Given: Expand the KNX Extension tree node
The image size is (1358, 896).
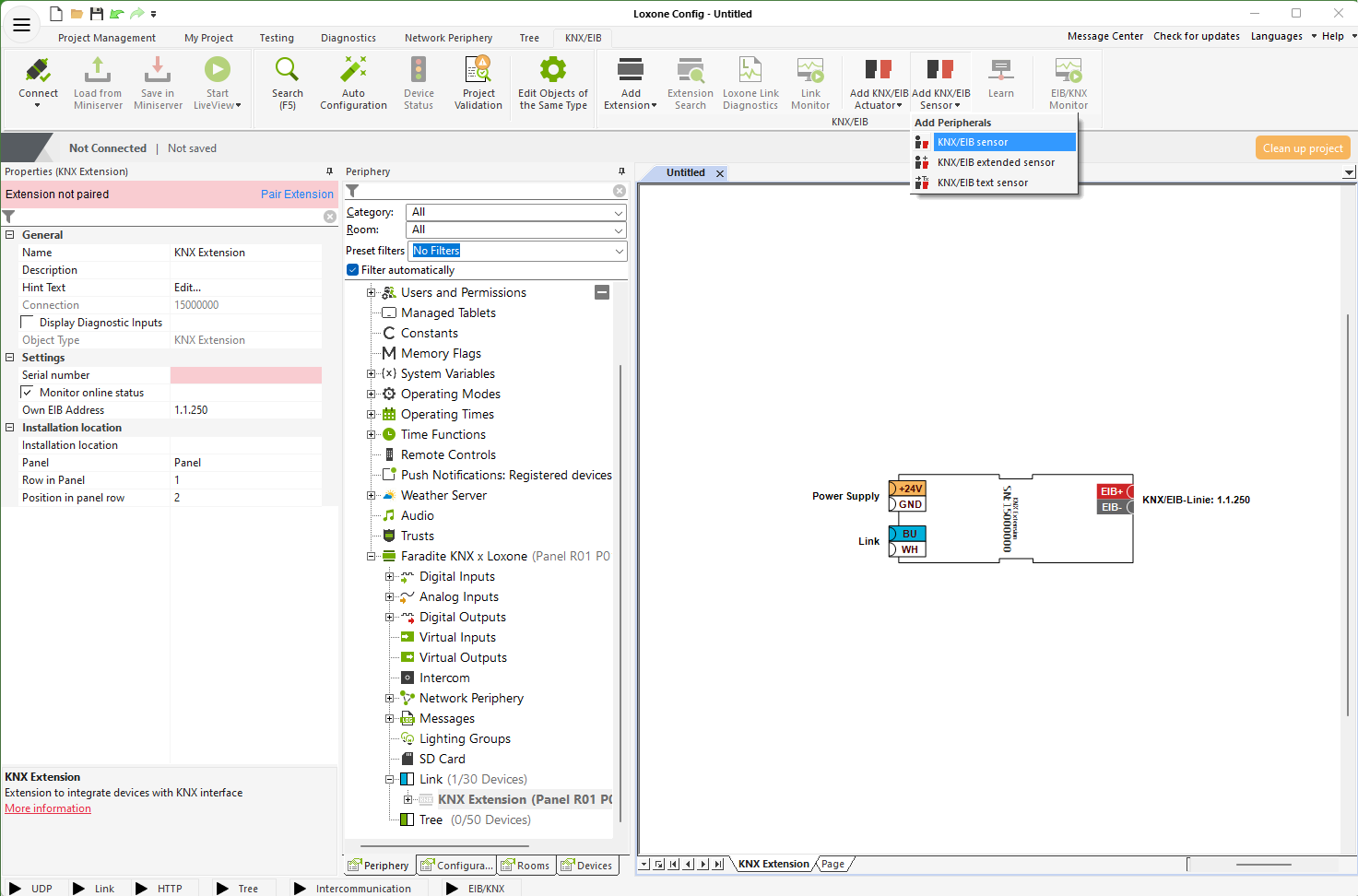Looking at the screenshot, I should [407, 799].
